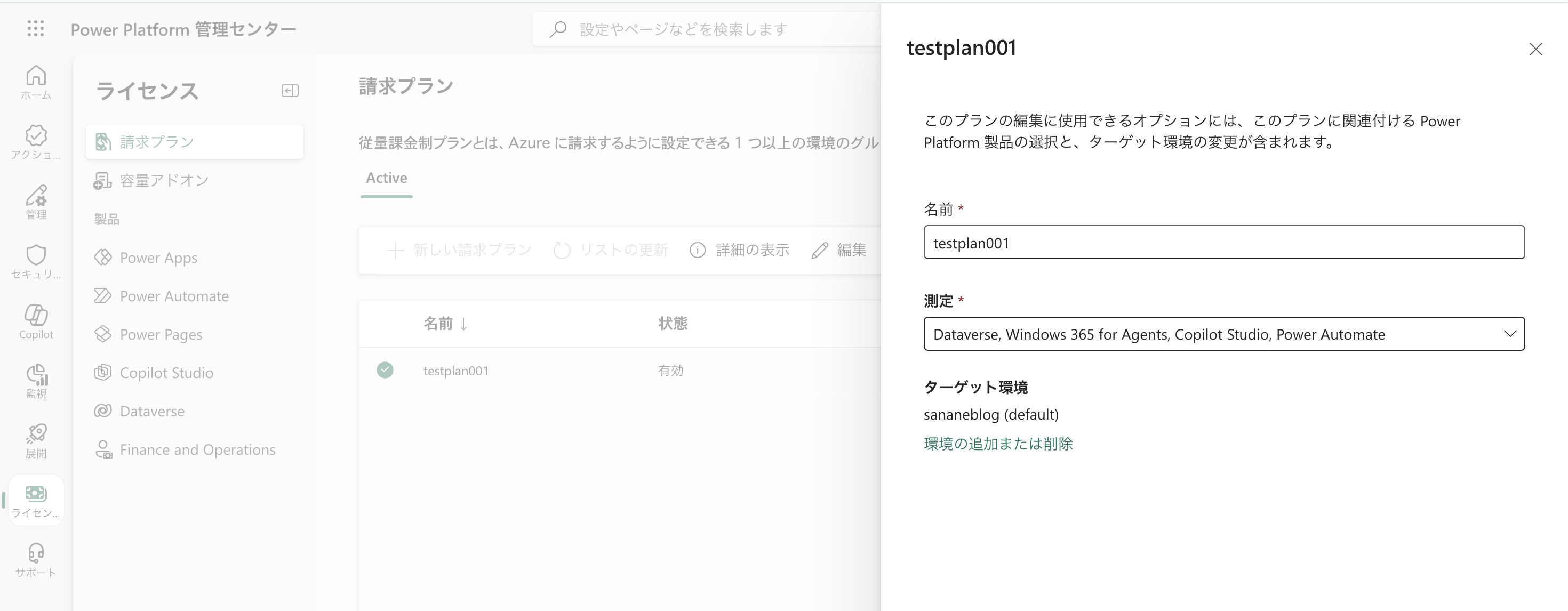The width and height of the screenshot is (1568, 611).
Task: Click the 編集 edit pencil button
Action: (839, 250)
